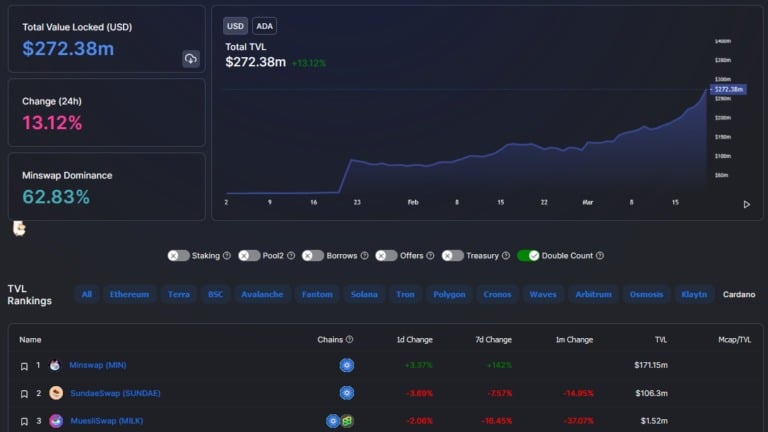Screen dimensions: 768x432
Task: Filter rankings by Avalanche
Action: pyautogui.click(x=262, y=294)
